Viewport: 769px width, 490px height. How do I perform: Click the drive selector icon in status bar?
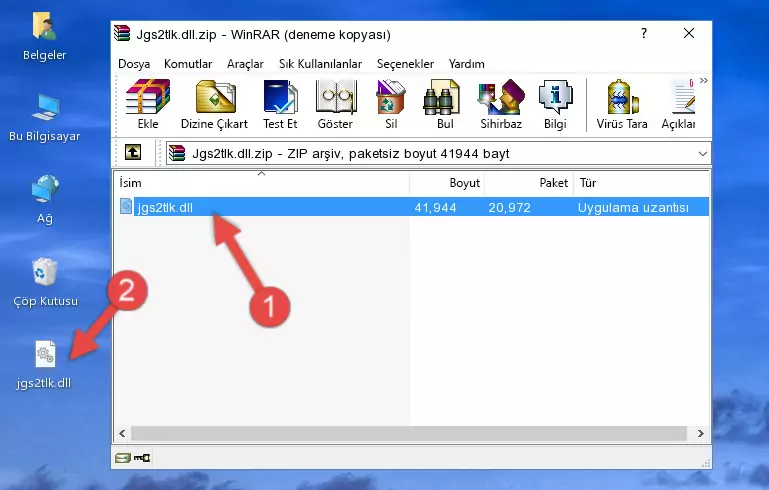(x=123, y=458)
